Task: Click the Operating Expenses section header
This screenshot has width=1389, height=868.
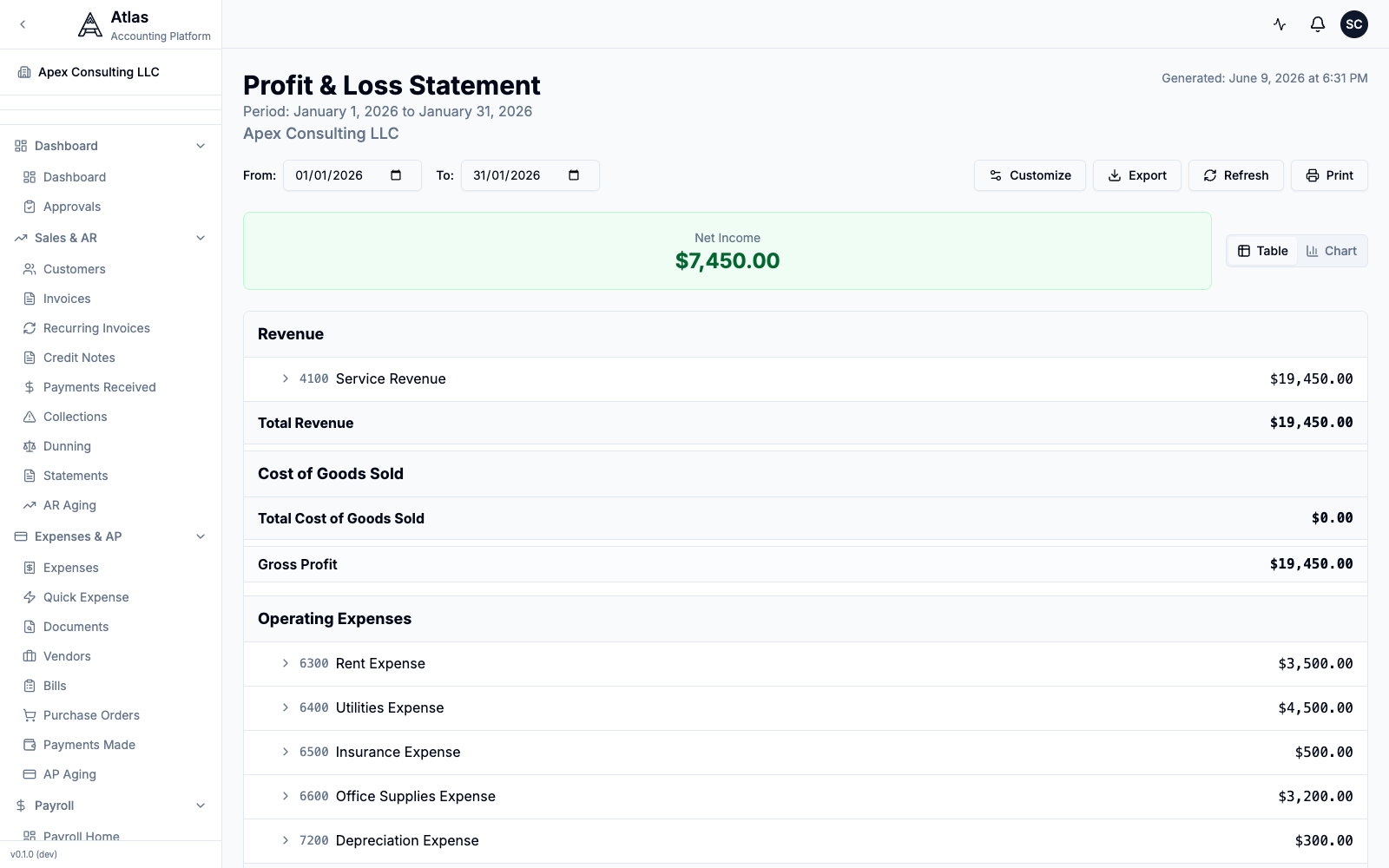Action: 334,619
